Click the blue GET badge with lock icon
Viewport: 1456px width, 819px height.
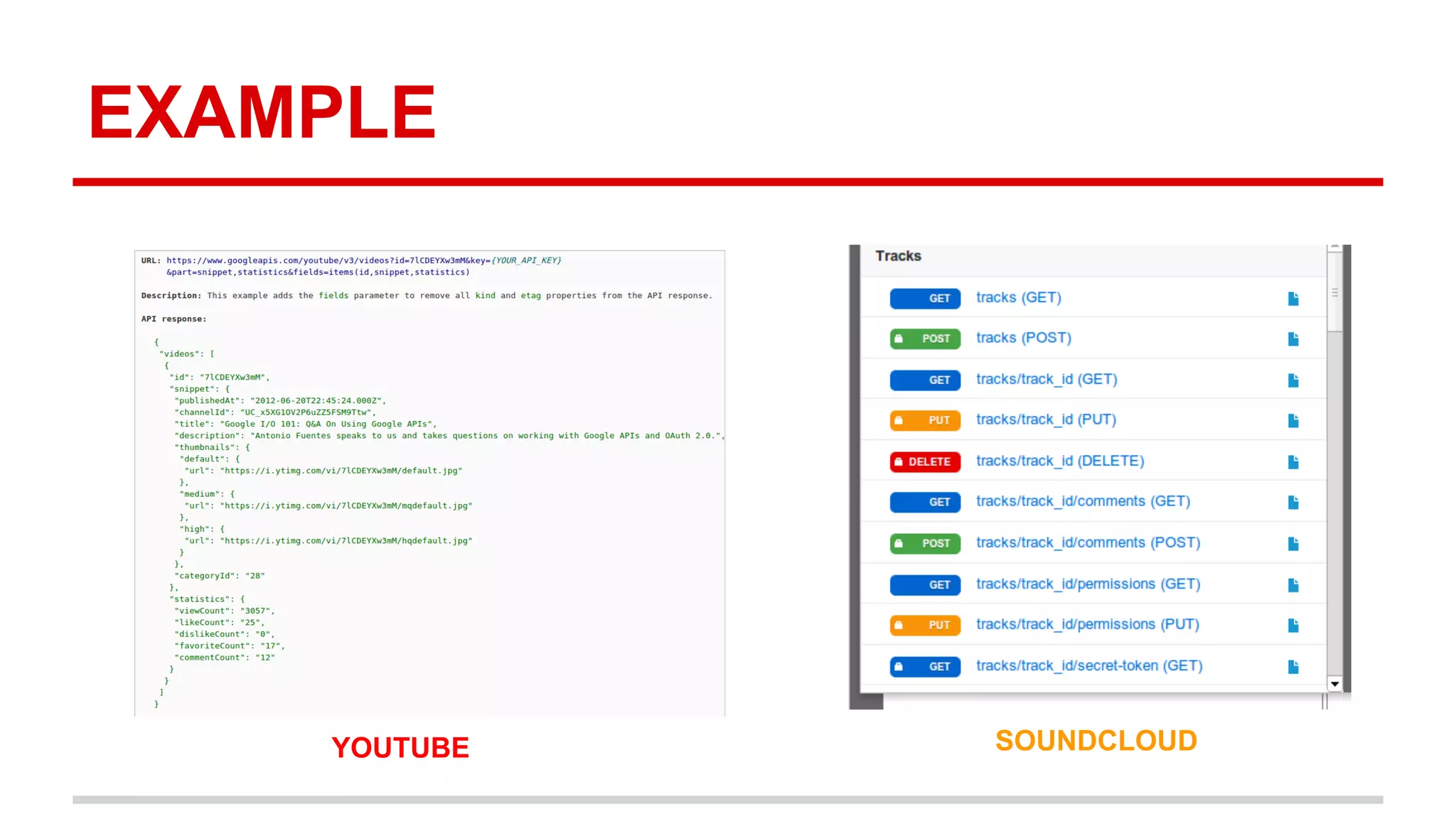click(x=925, y=667)
